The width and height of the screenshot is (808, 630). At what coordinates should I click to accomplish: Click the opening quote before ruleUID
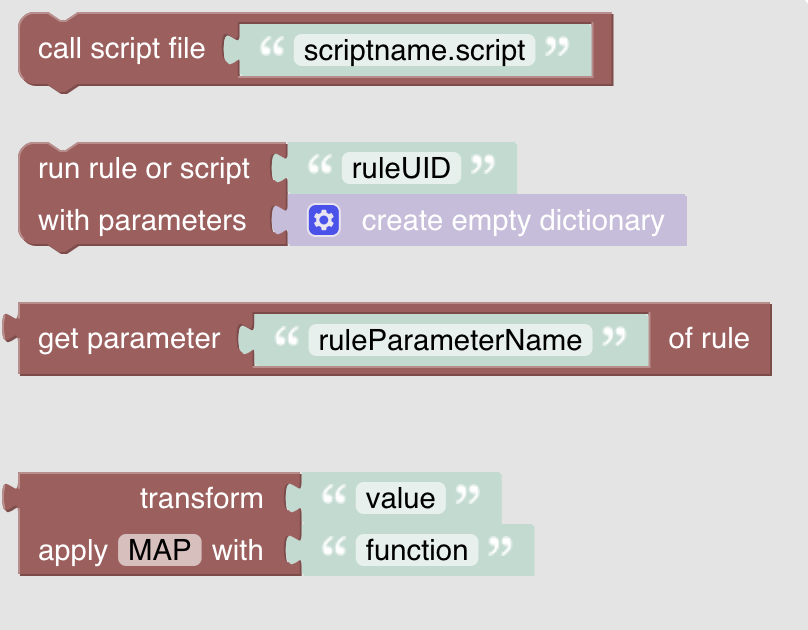tap(319, 166)
